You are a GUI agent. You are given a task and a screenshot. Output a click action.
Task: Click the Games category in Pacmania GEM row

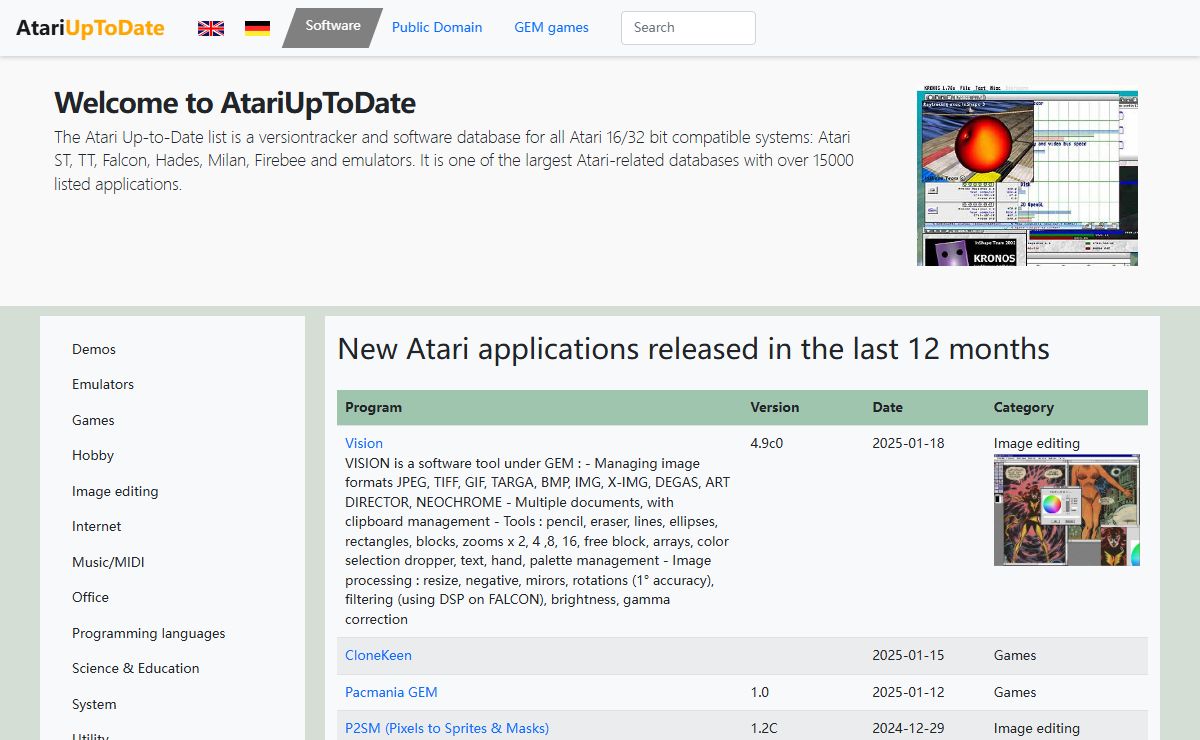[x=1015, y=692]
